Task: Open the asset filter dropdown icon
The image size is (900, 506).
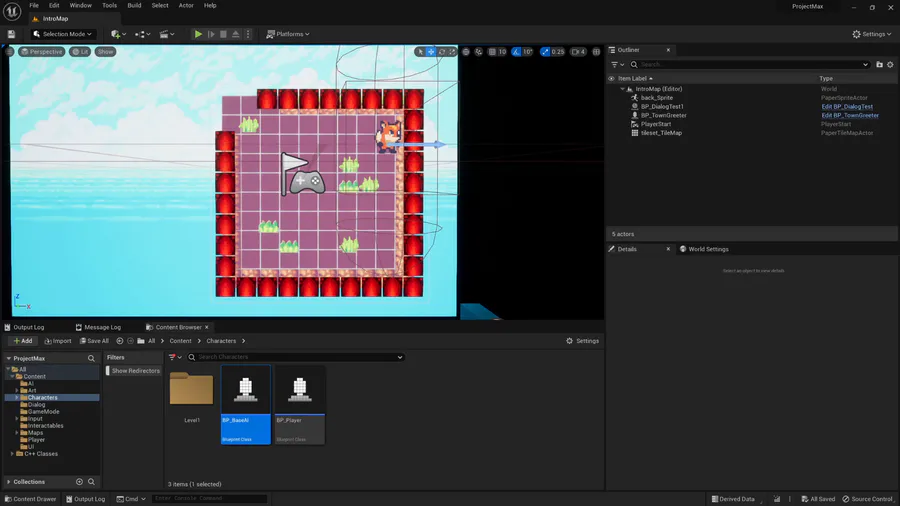Action: click(x=174, y=357)
